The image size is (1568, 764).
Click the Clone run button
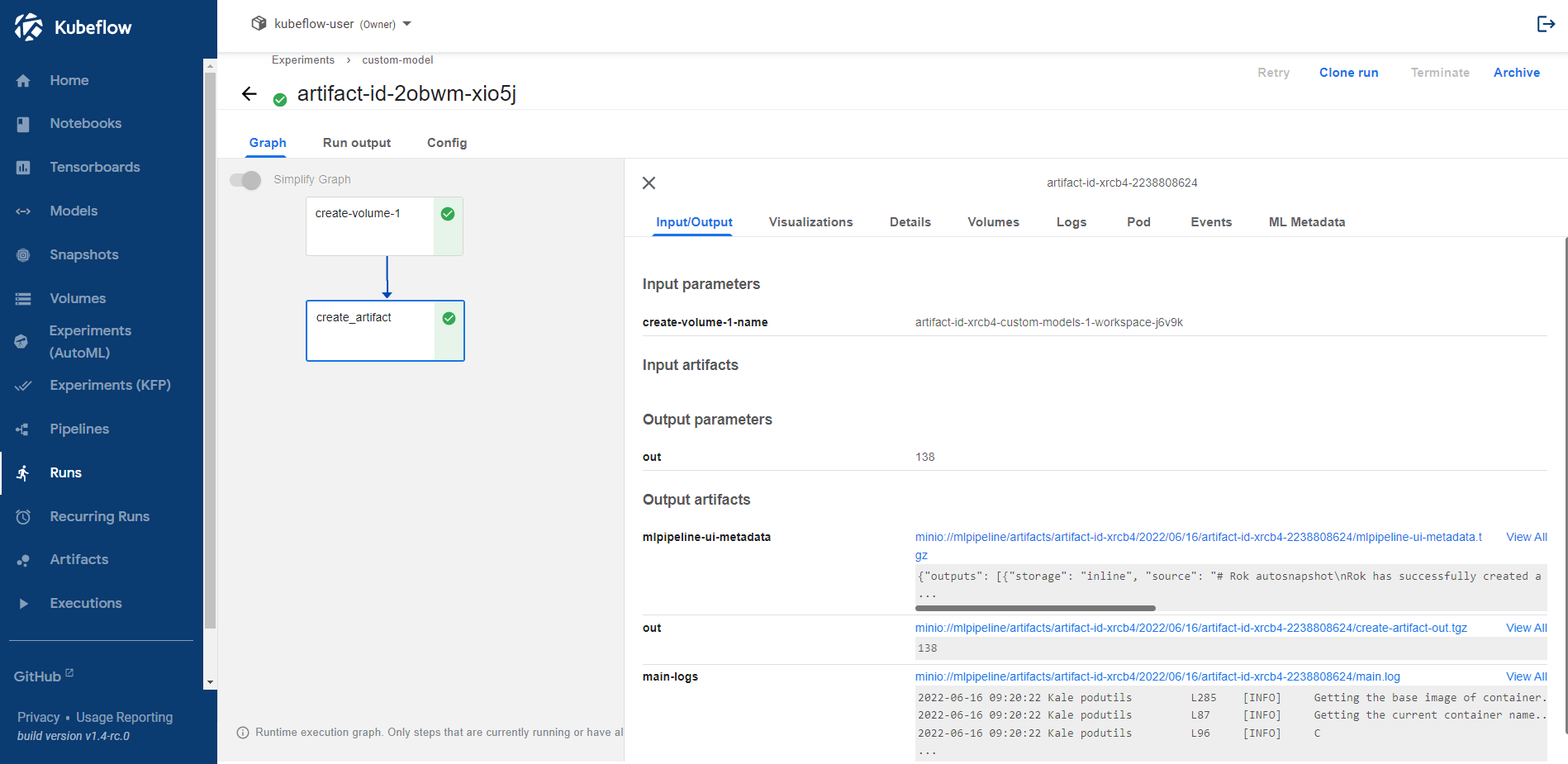coord(1348,73)
